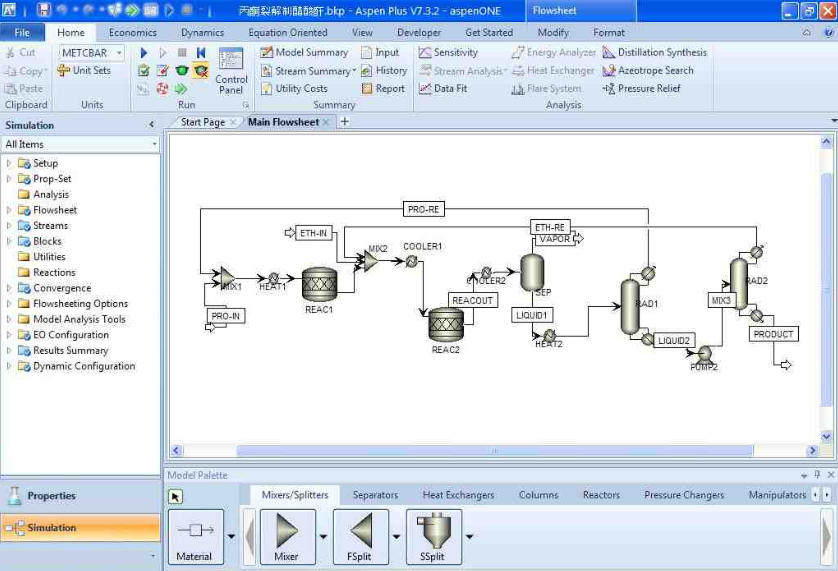Select the SSplit block in the palette
Viewport: 838px width, 571px height.
coord(433,536)
